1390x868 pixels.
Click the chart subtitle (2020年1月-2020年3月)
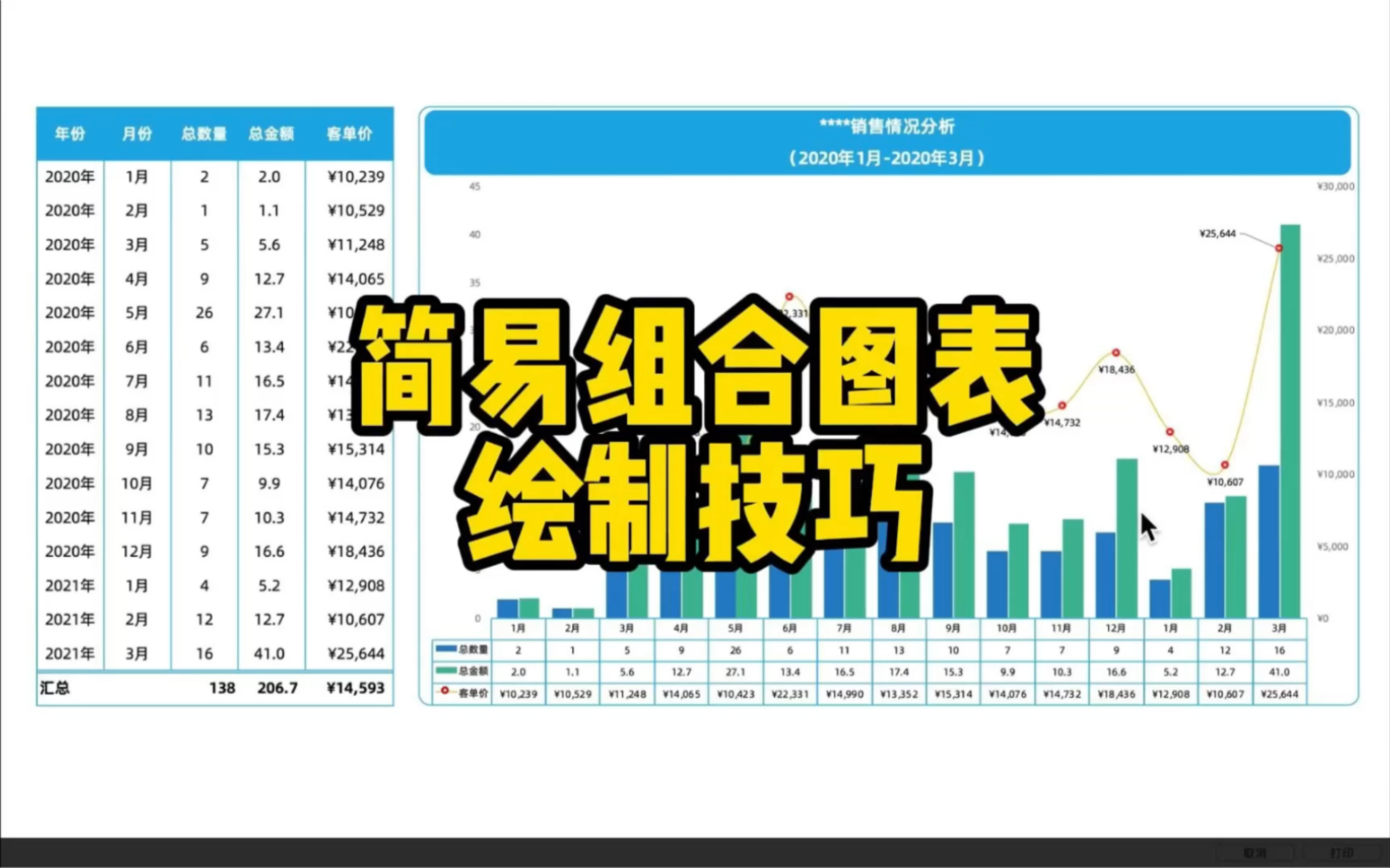pos(887,158)
